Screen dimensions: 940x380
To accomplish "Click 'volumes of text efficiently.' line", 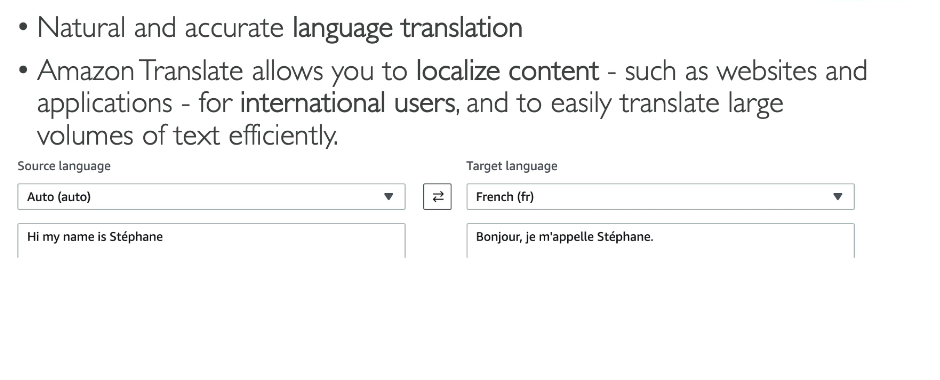I will click(x=188, y=135).
